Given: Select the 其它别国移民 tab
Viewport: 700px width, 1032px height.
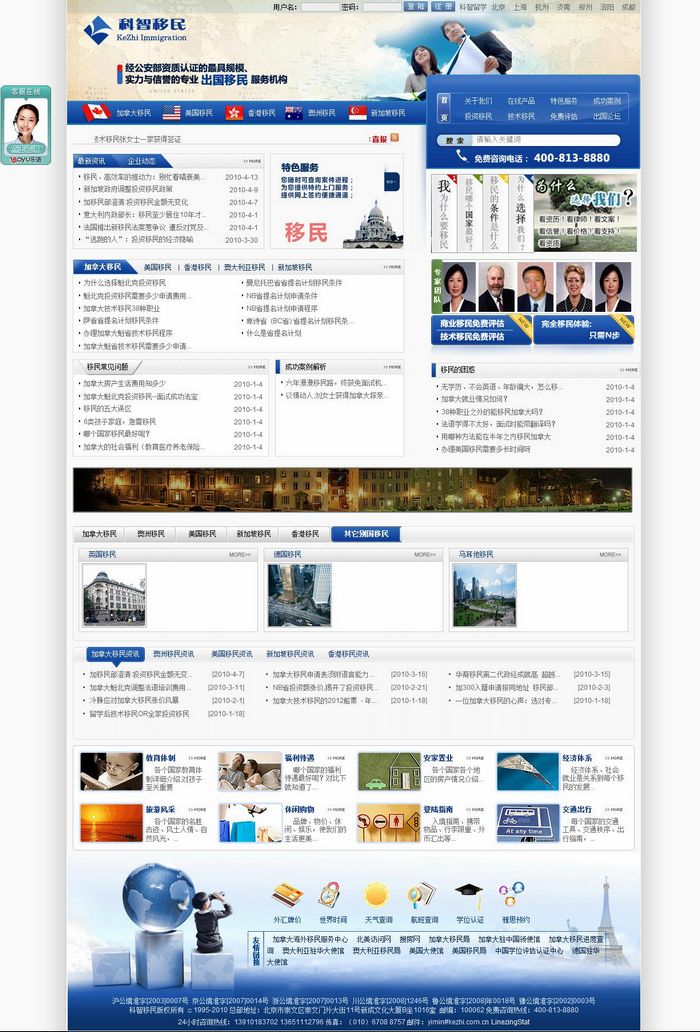Looking at the screenshot, I should coord(366,534).
